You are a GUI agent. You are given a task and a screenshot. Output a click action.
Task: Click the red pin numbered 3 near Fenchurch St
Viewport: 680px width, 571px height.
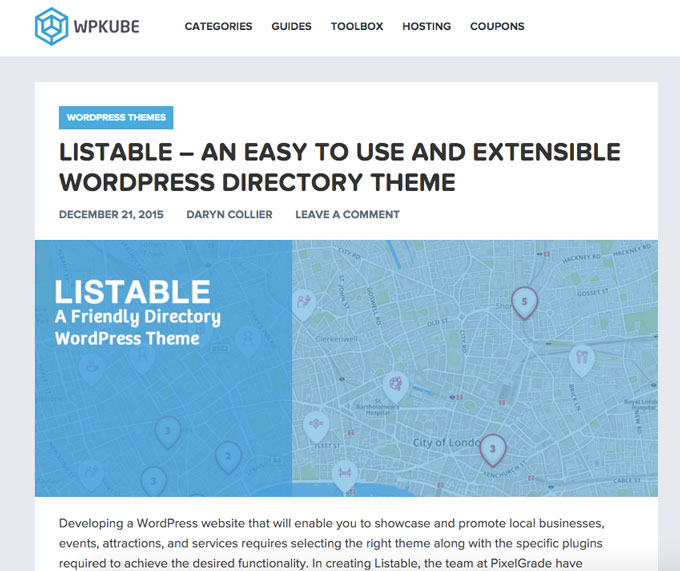493,450
